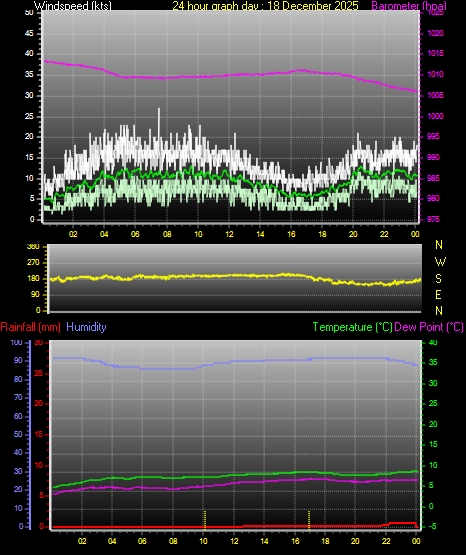Click the Dew Point (°C) legend label
The image size is (466, 555).
tap(429, 327)
